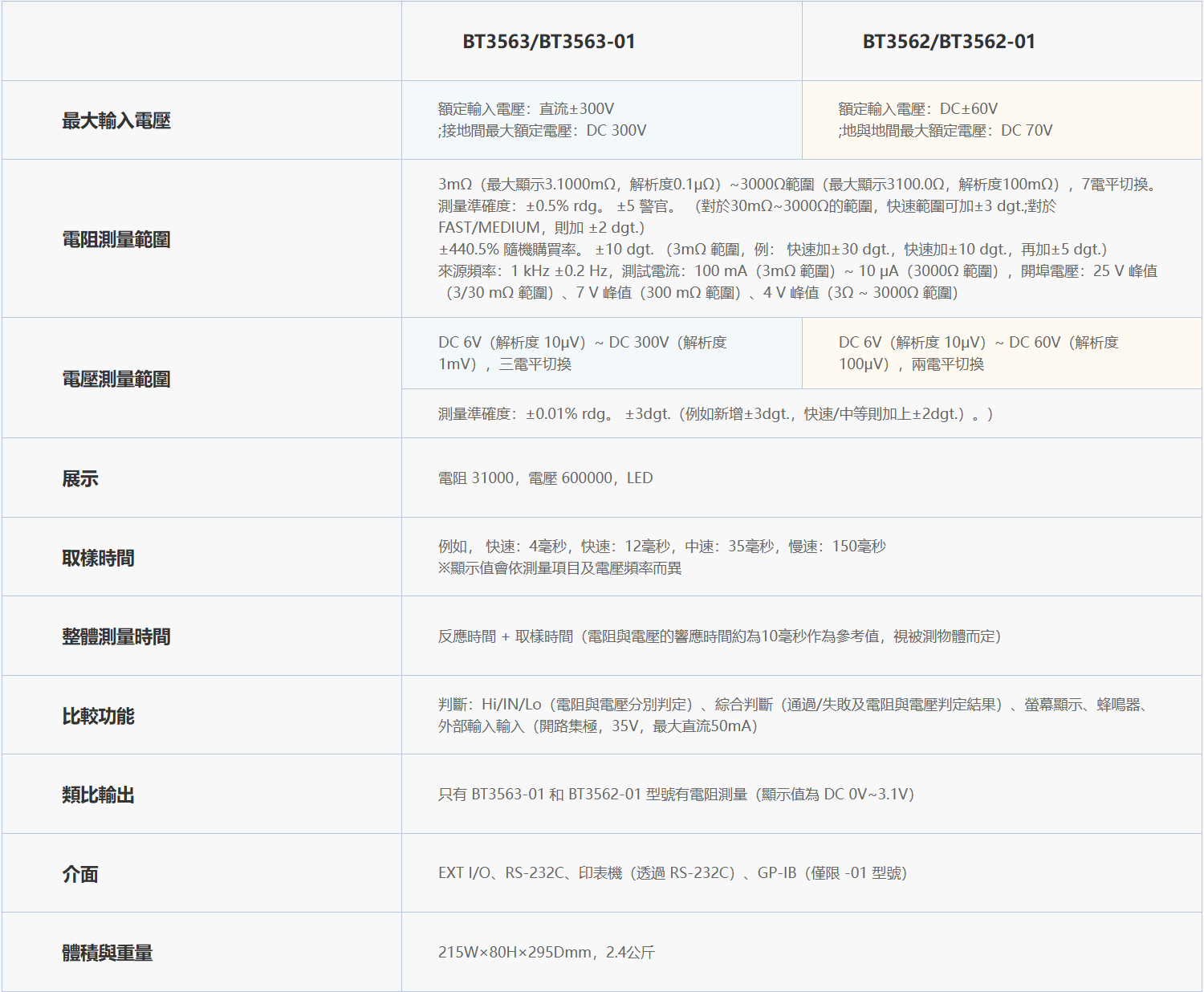This screenshot has width=1204, height=992.
Task: Click the line starting 外部輸入輸入（開路集極
Action: pos(598,726)
